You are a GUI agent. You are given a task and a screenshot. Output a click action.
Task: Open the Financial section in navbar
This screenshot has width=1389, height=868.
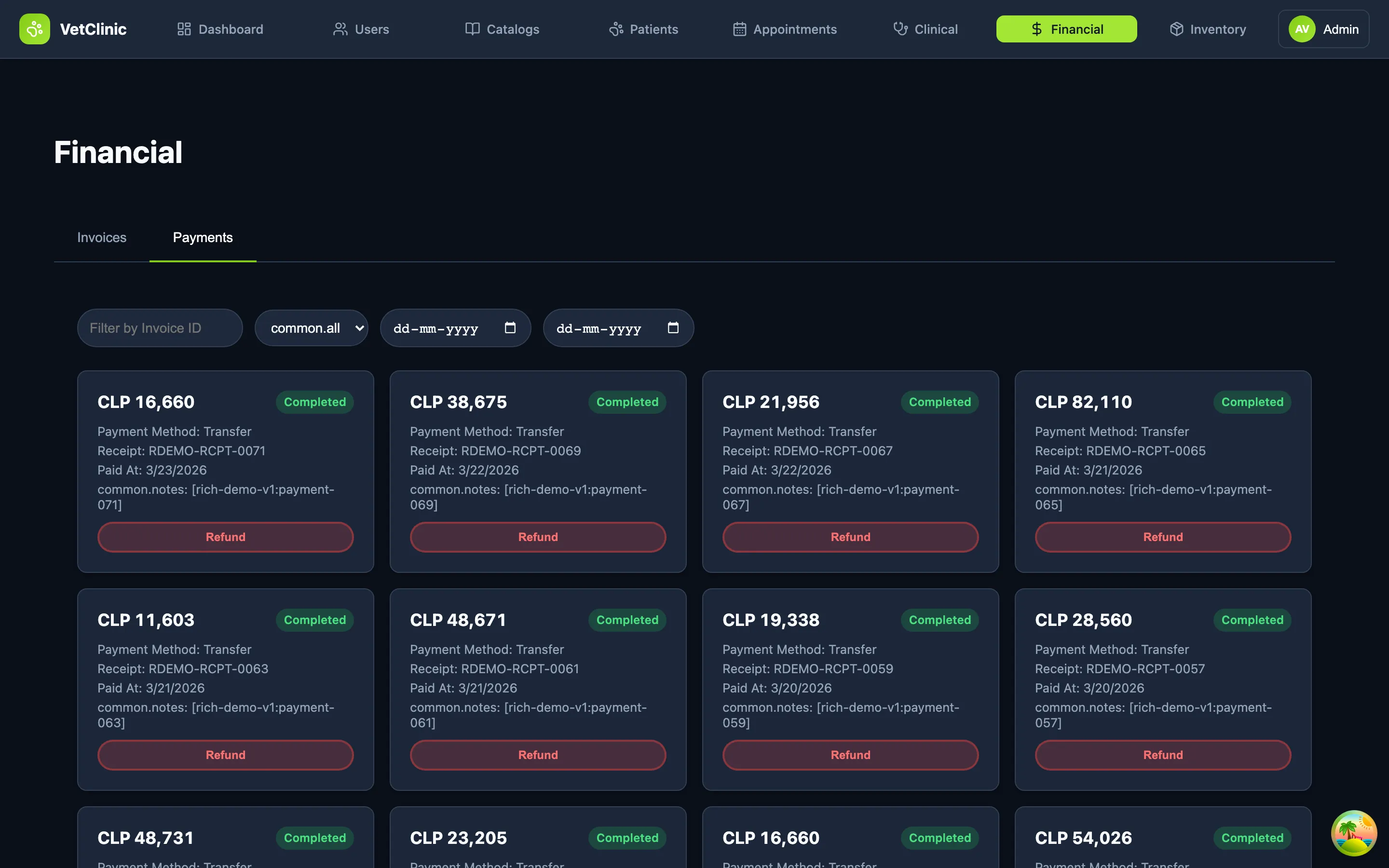pos(1066,29)
